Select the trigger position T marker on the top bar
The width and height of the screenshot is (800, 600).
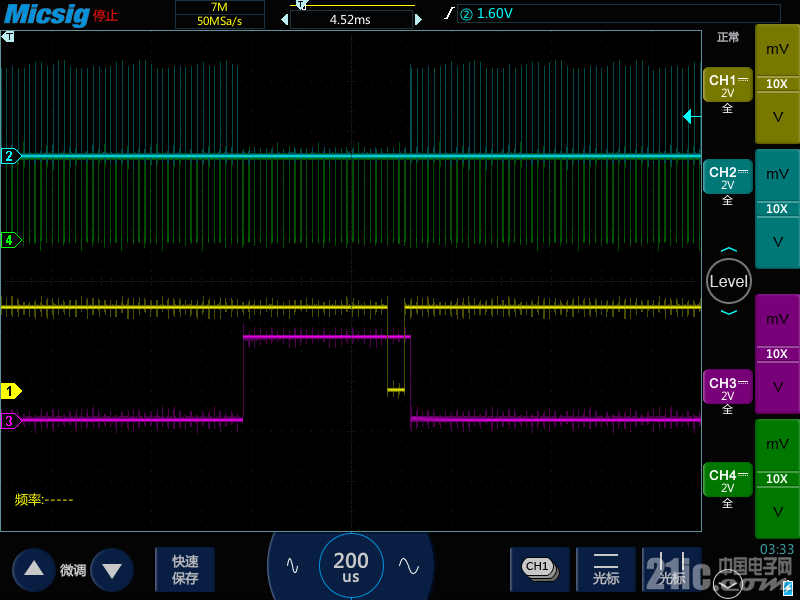tap(301, 5)
